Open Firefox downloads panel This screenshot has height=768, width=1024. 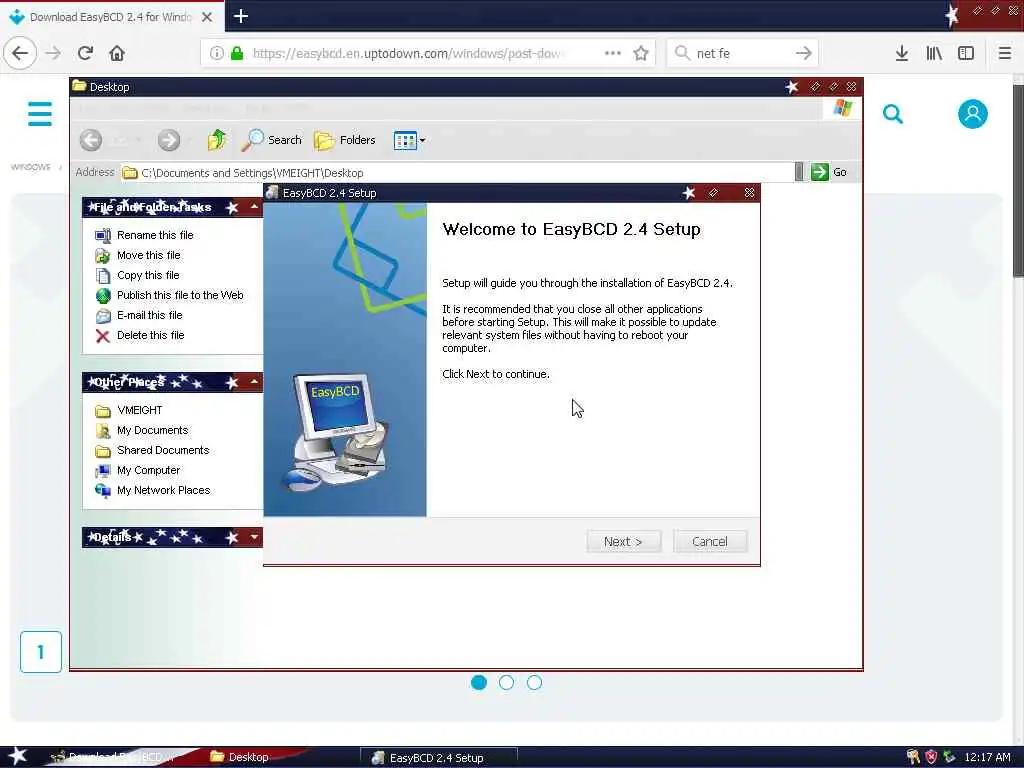902,53
